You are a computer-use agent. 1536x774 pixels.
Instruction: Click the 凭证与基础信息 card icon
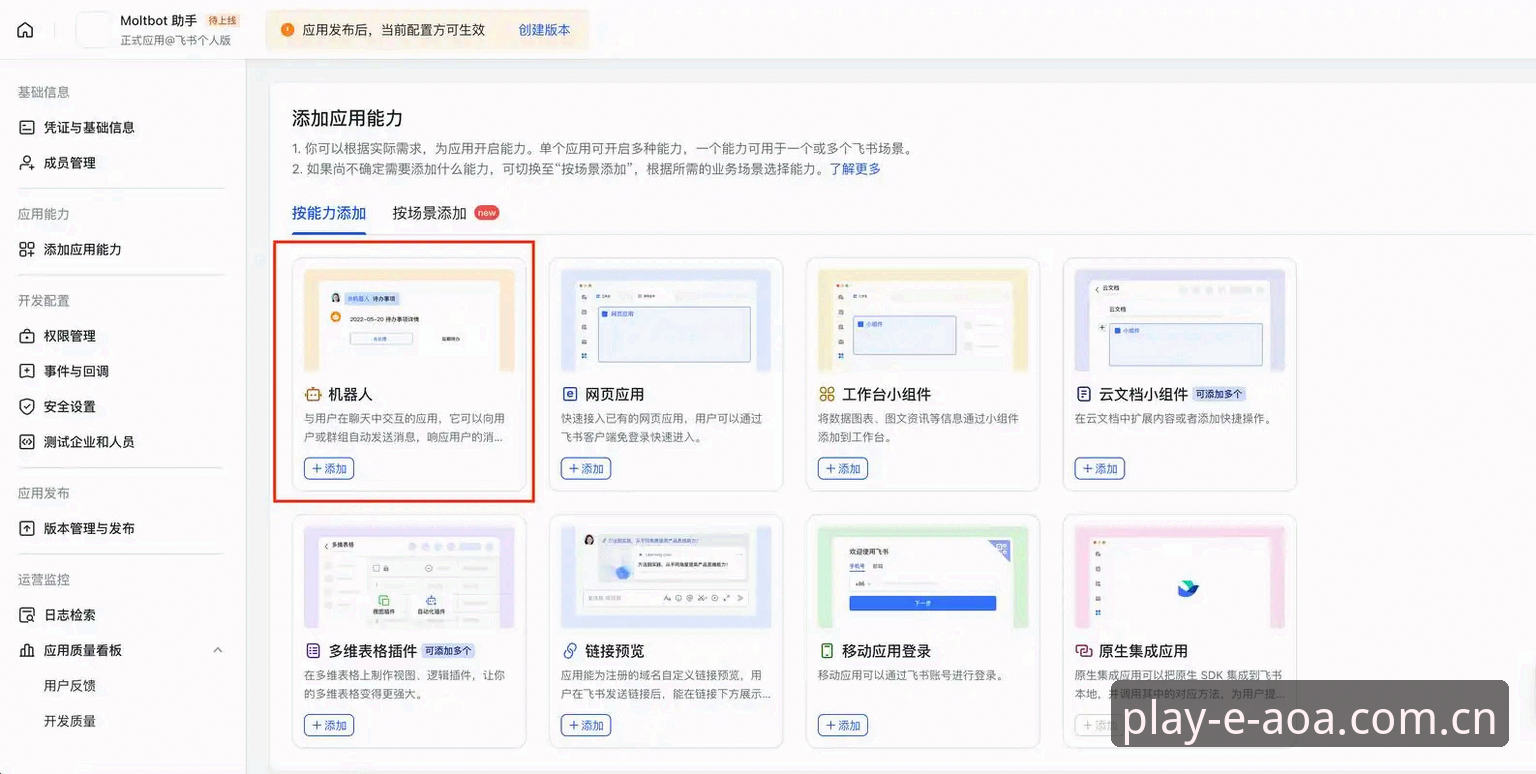pos(27,127)
